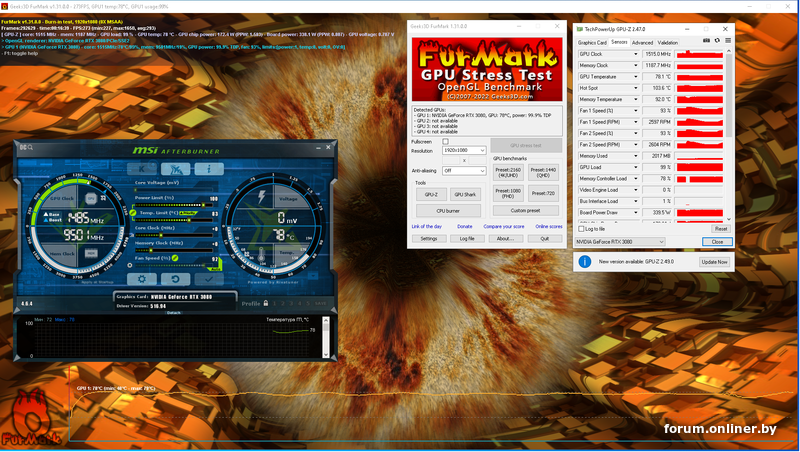
Task: Click the thermometer icon in the temperature gauge
Action: [261, 254]
